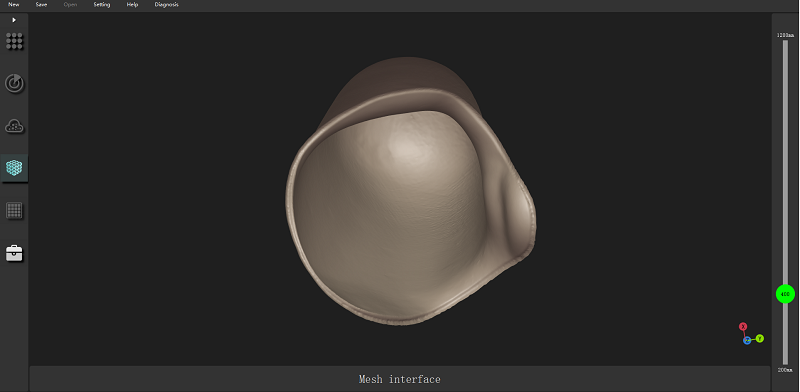Click the grayed-out Open menu item
This screenshot has height=392, width=800.
70,5
